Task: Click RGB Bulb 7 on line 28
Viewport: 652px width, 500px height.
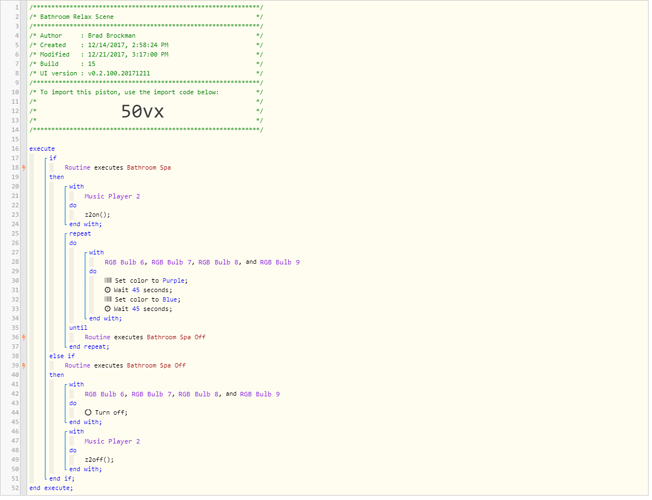Action: pos(171,262)
